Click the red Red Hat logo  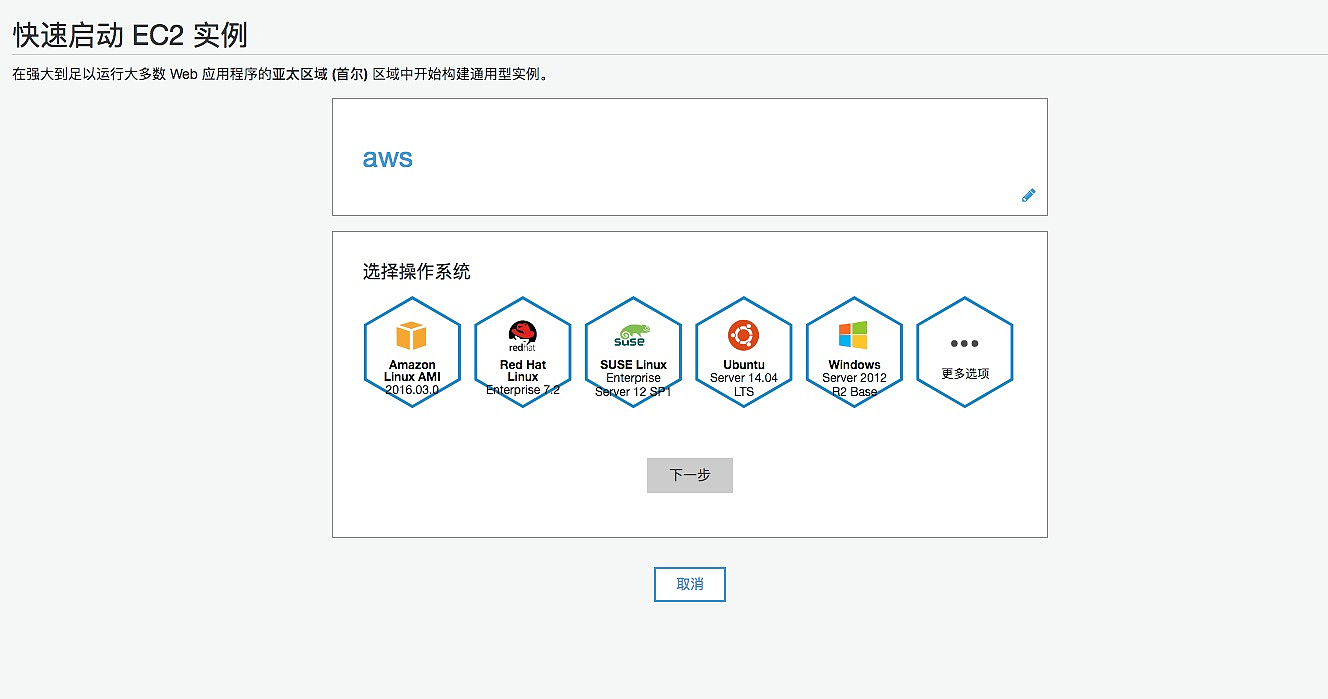pos(522,335)
